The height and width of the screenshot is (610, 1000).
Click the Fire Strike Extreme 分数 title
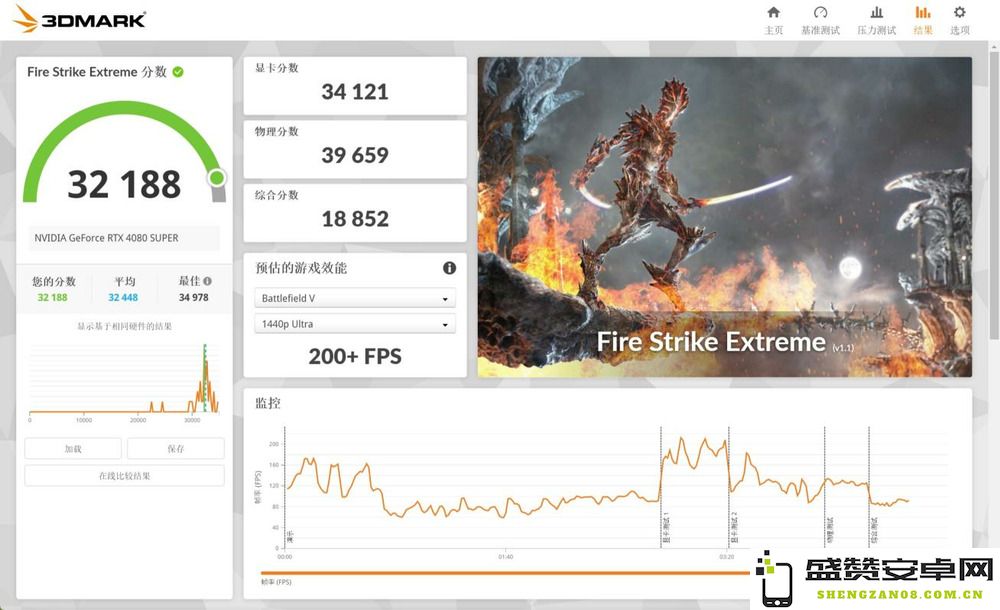click(97, 72)
